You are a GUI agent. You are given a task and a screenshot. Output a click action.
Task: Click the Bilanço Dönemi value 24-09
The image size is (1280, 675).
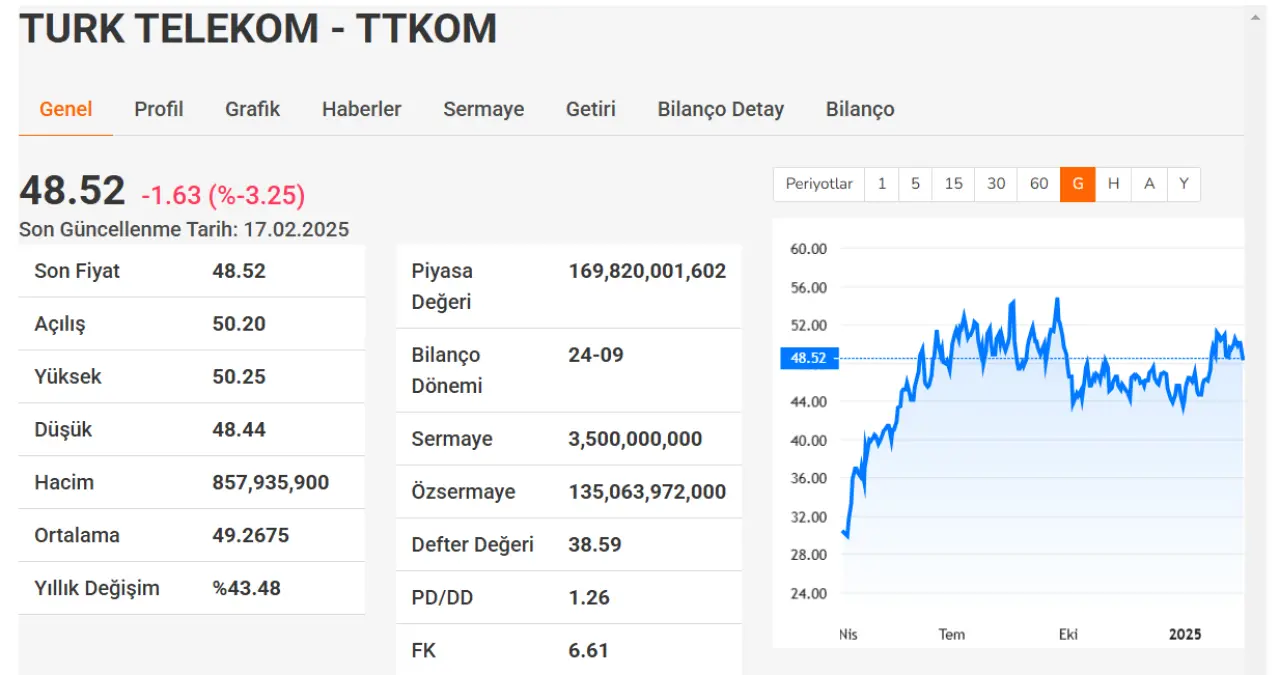pos(596,355)
